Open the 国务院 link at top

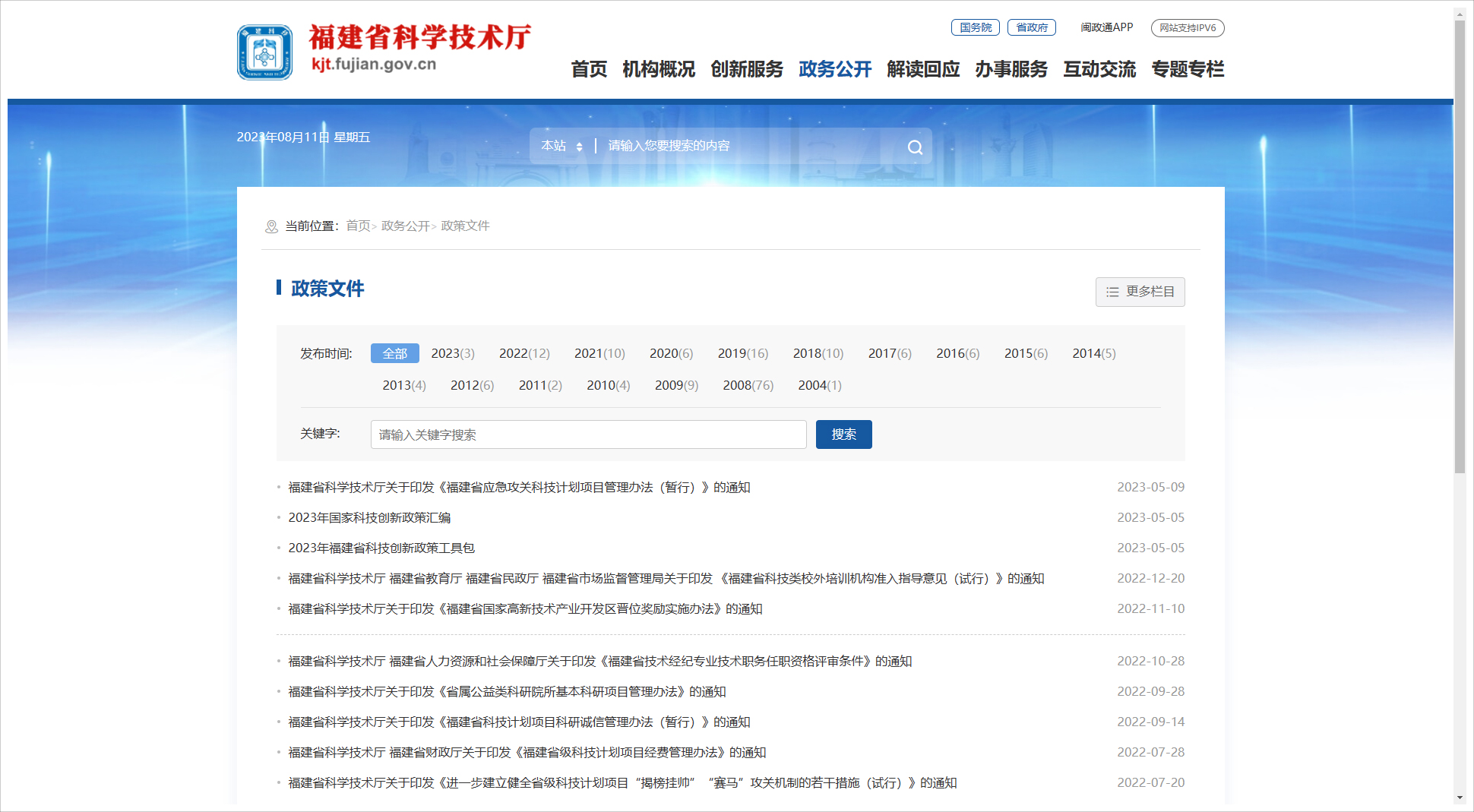[x=975, y=27]
